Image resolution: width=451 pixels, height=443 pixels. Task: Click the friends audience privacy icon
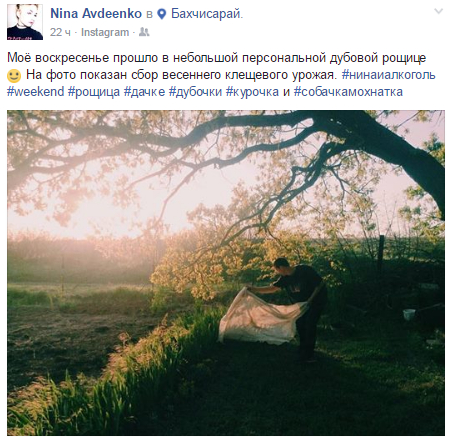[144, 32]
